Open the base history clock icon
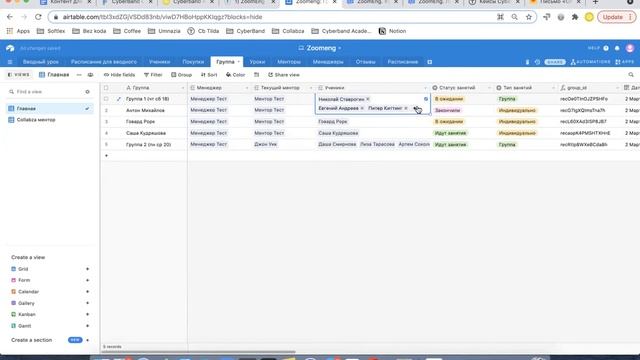 (537, 62)
